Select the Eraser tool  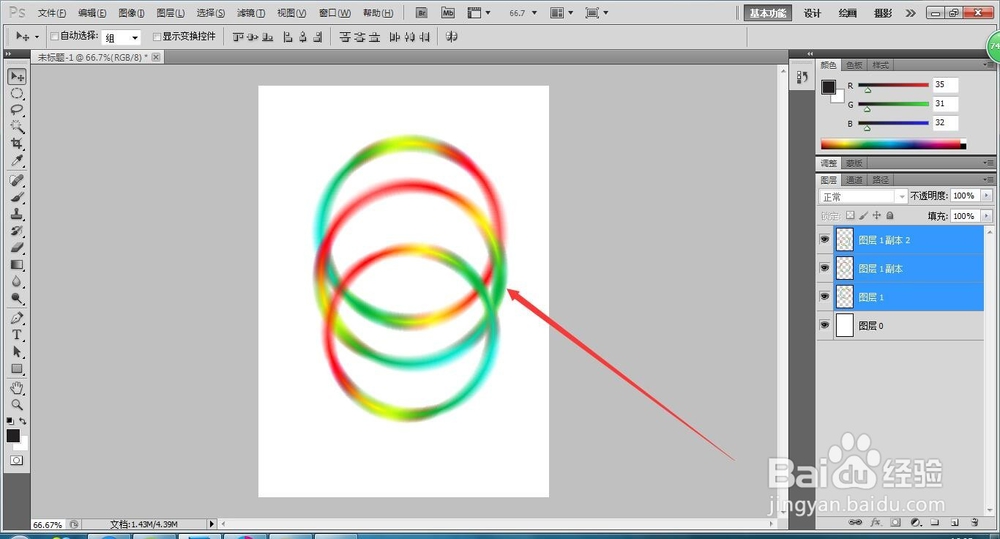[17, 247]
